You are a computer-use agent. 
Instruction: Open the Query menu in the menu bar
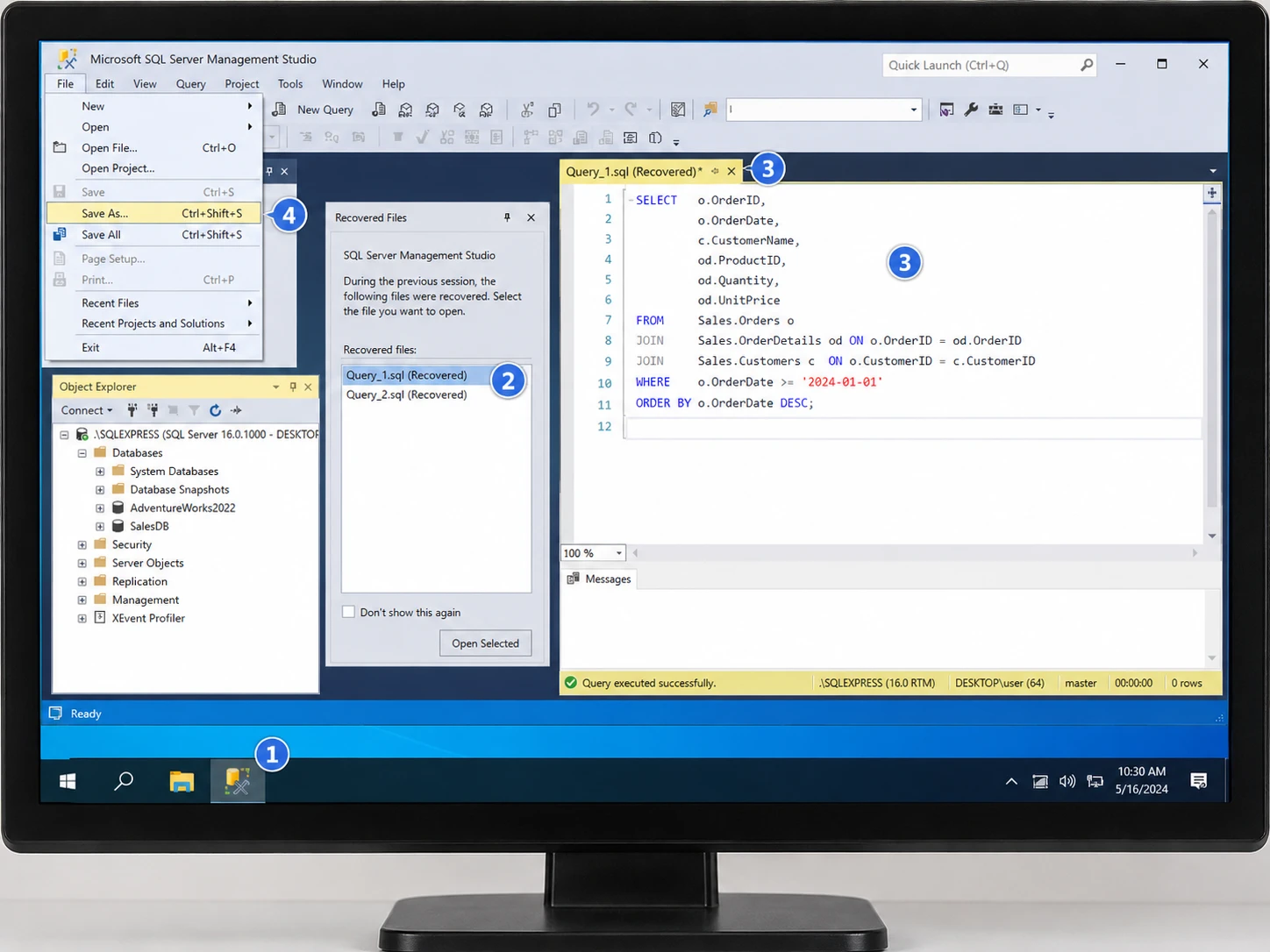click(190, 84)
